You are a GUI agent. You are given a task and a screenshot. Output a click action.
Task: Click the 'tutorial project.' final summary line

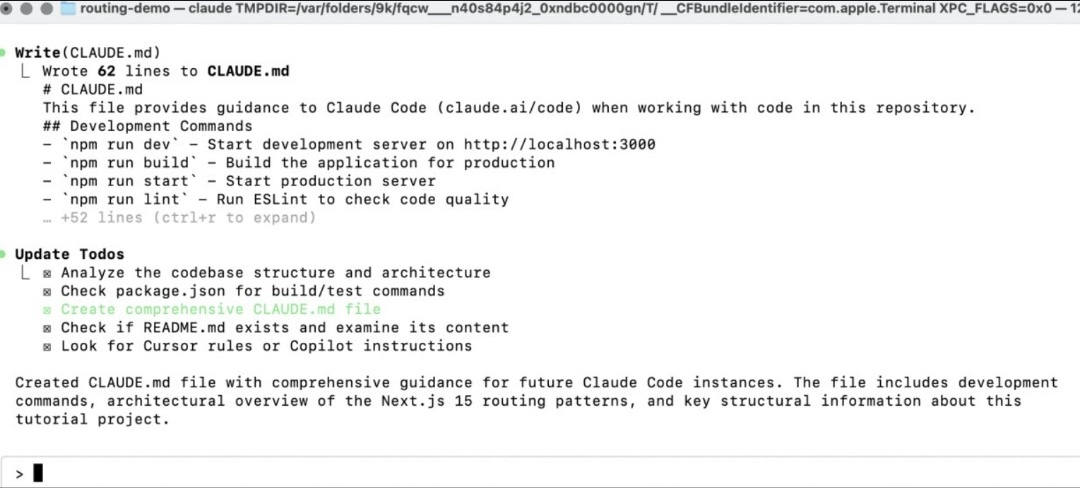point(92,419)
